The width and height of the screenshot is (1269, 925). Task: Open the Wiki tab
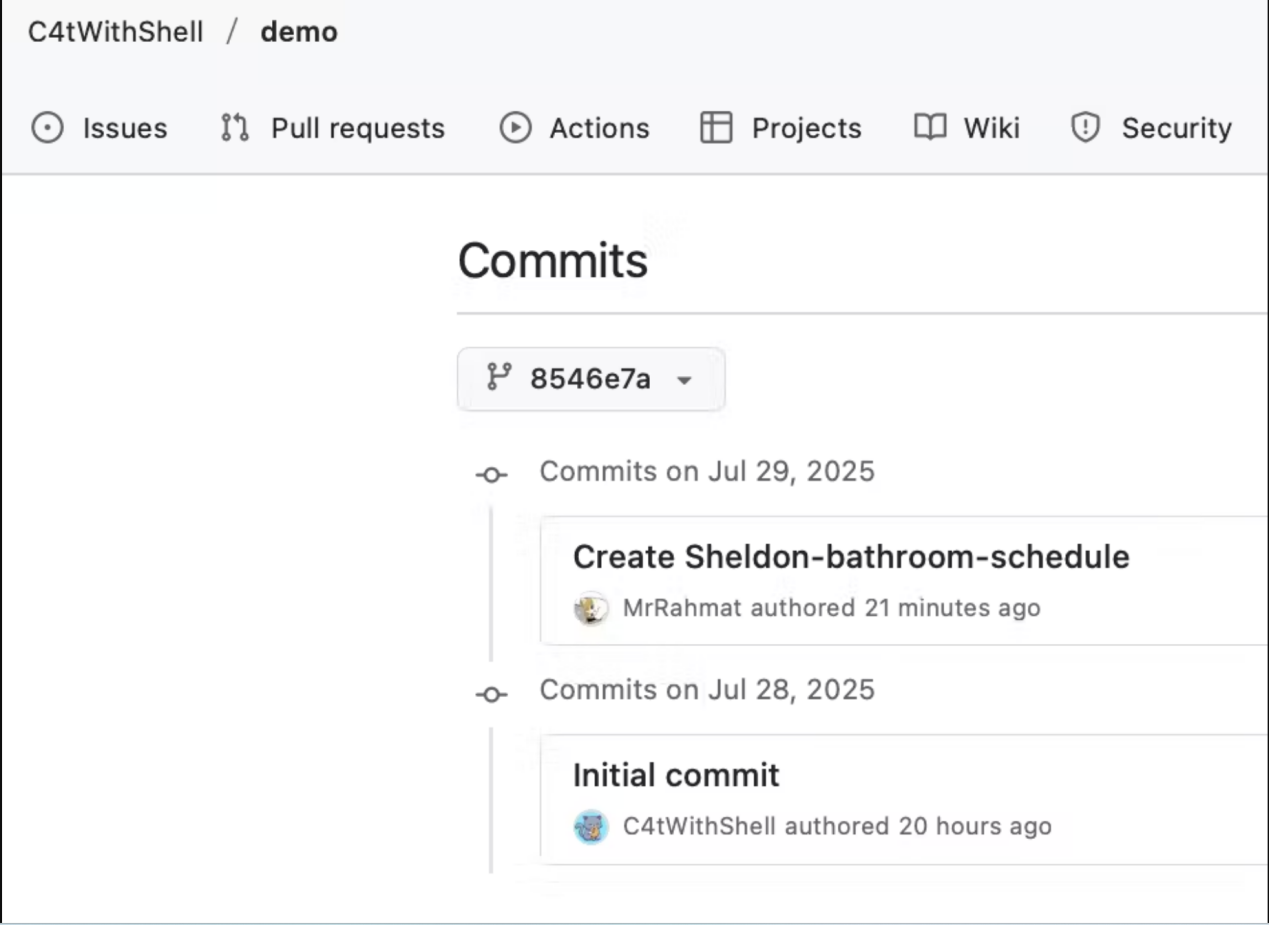click(x=991, y=129)
